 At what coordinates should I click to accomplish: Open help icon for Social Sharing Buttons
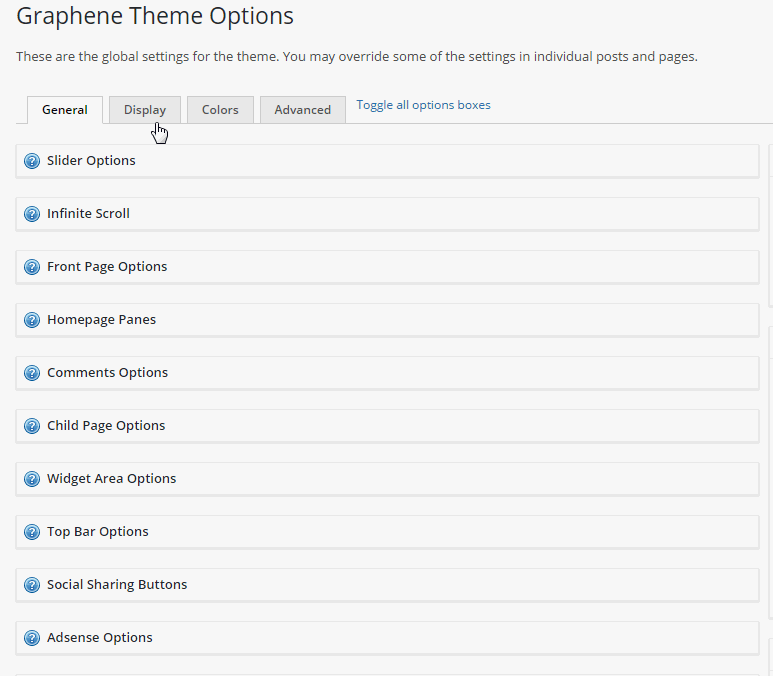click(x=32, y=585)
